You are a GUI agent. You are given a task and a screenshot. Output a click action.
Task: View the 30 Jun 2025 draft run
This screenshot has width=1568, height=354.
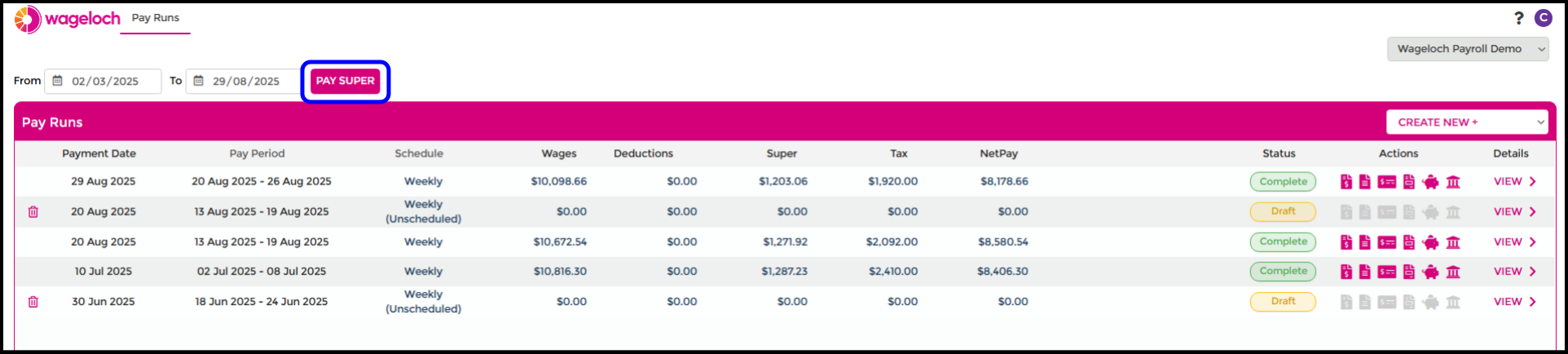point(1514,302)
